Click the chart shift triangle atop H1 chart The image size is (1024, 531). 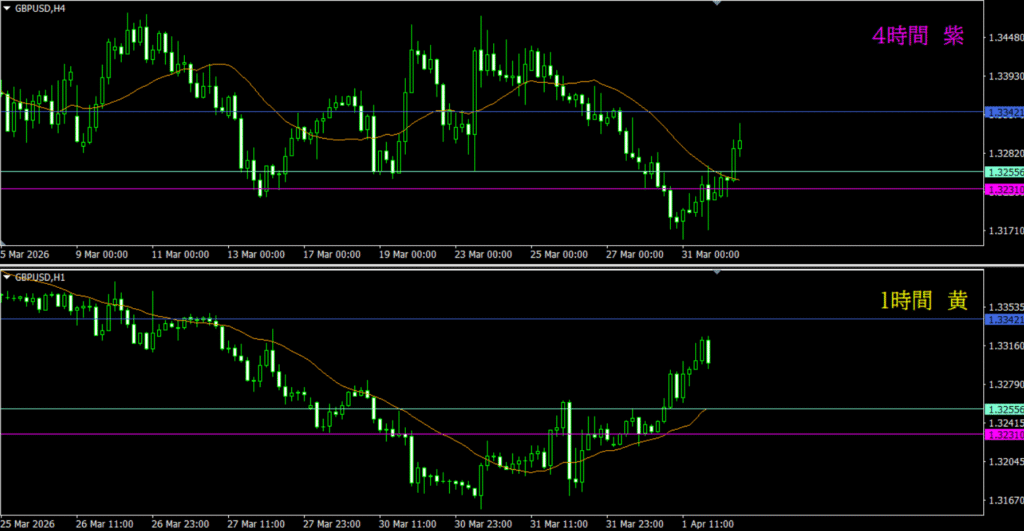(x=717, y=273)
